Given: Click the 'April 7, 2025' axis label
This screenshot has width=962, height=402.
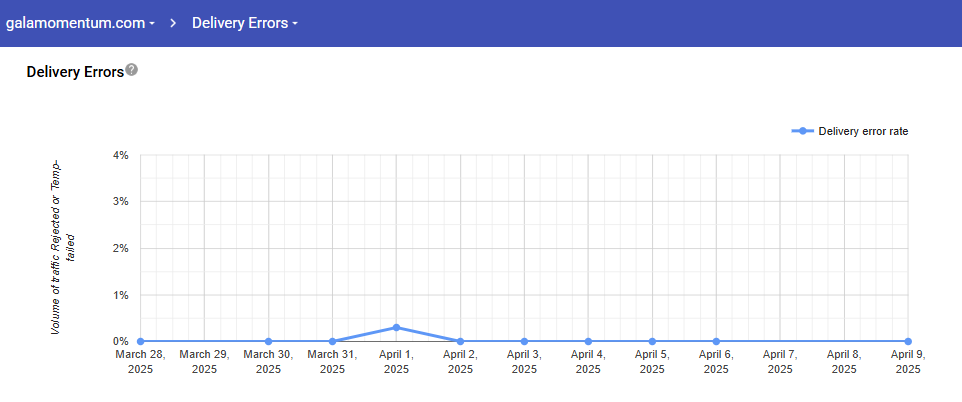Looking at the screenshot, I should [x=780, y=361].
